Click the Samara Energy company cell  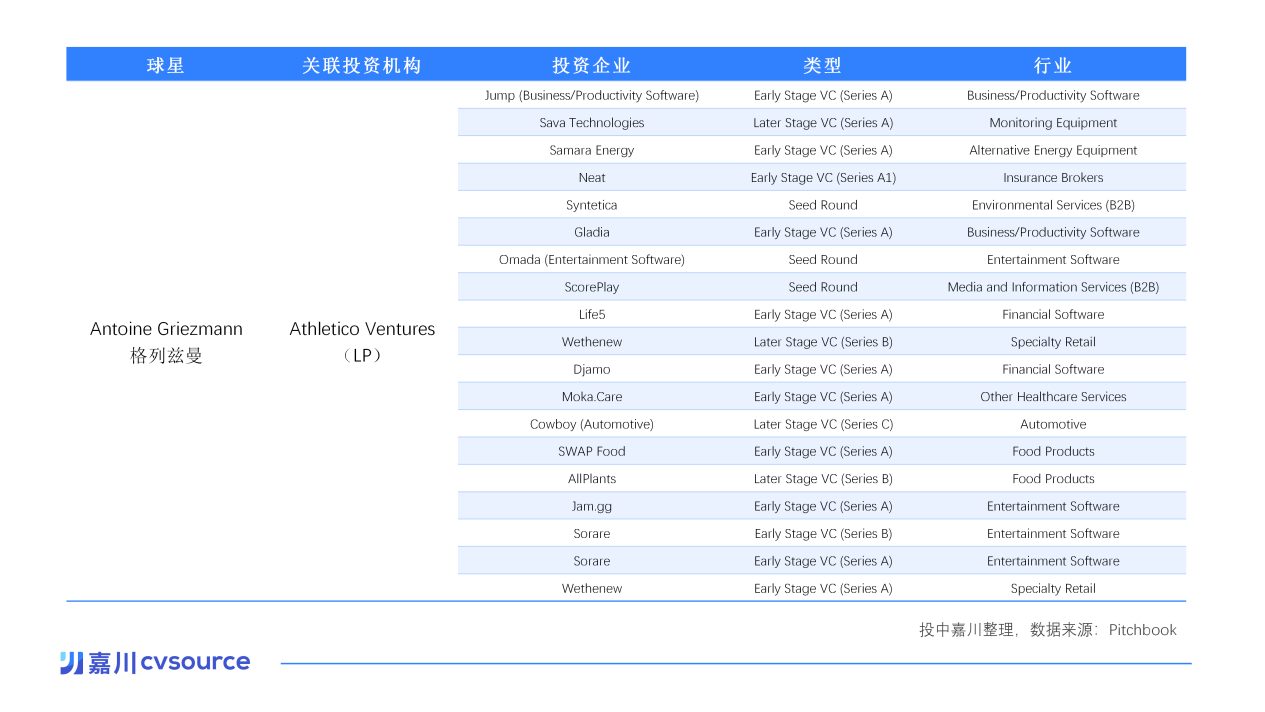coord(592,150)
